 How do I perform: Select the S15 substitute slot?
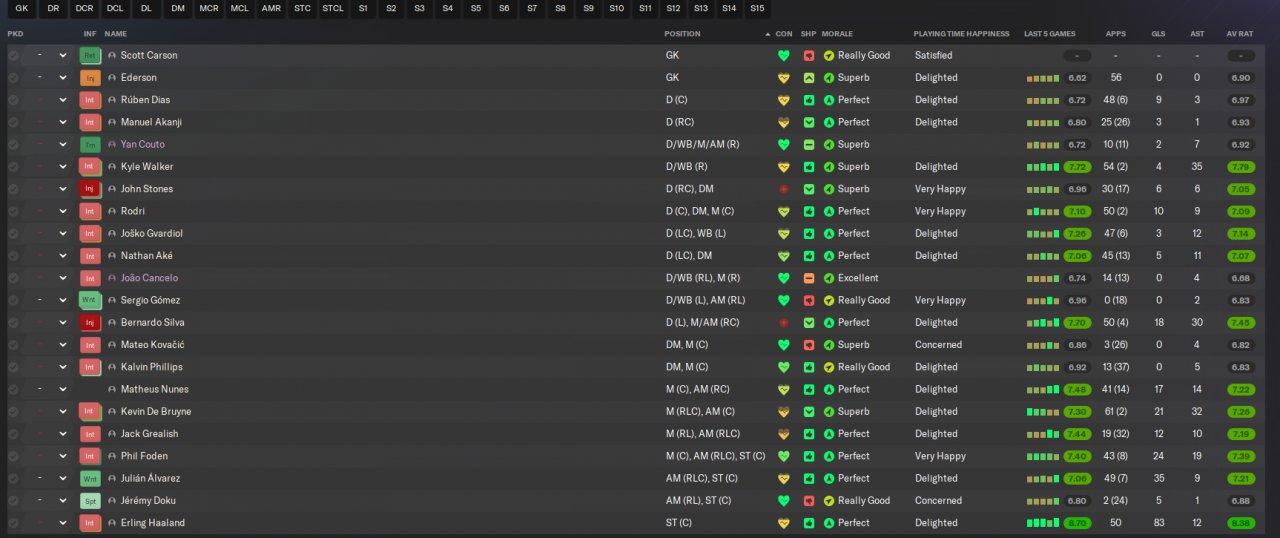coord(757,9)
